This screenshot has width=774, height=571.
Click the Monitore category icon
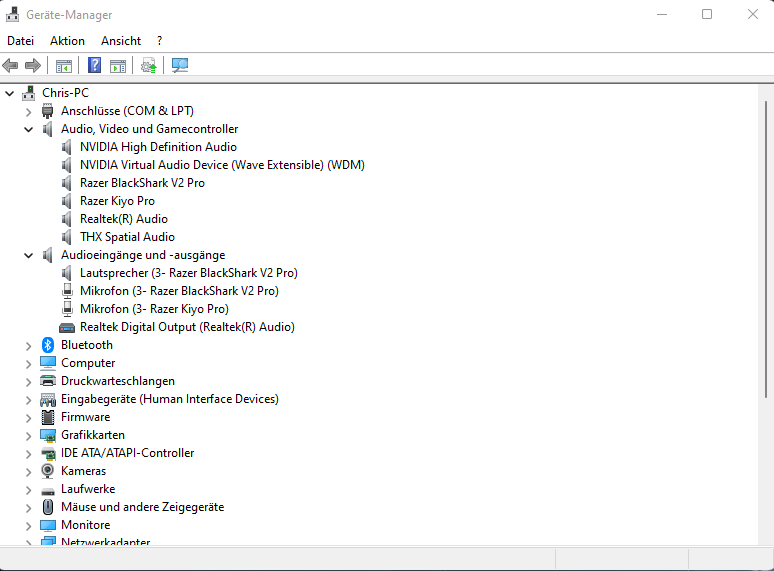tap(48, 525)
